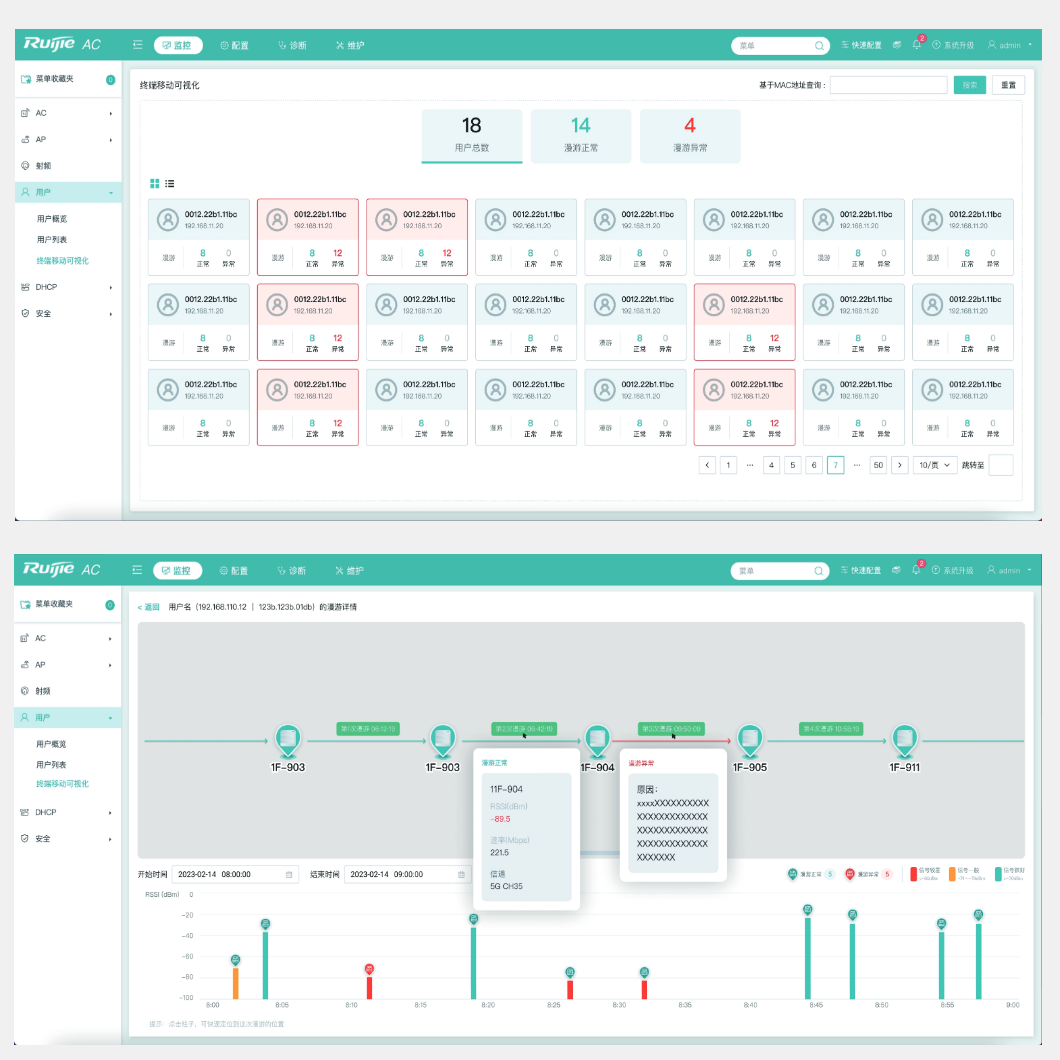The width and height of the screenshot is (1060, 1060).
Task: Click calendar icon in 开始时间 field
Action: (x=289, y=875)
